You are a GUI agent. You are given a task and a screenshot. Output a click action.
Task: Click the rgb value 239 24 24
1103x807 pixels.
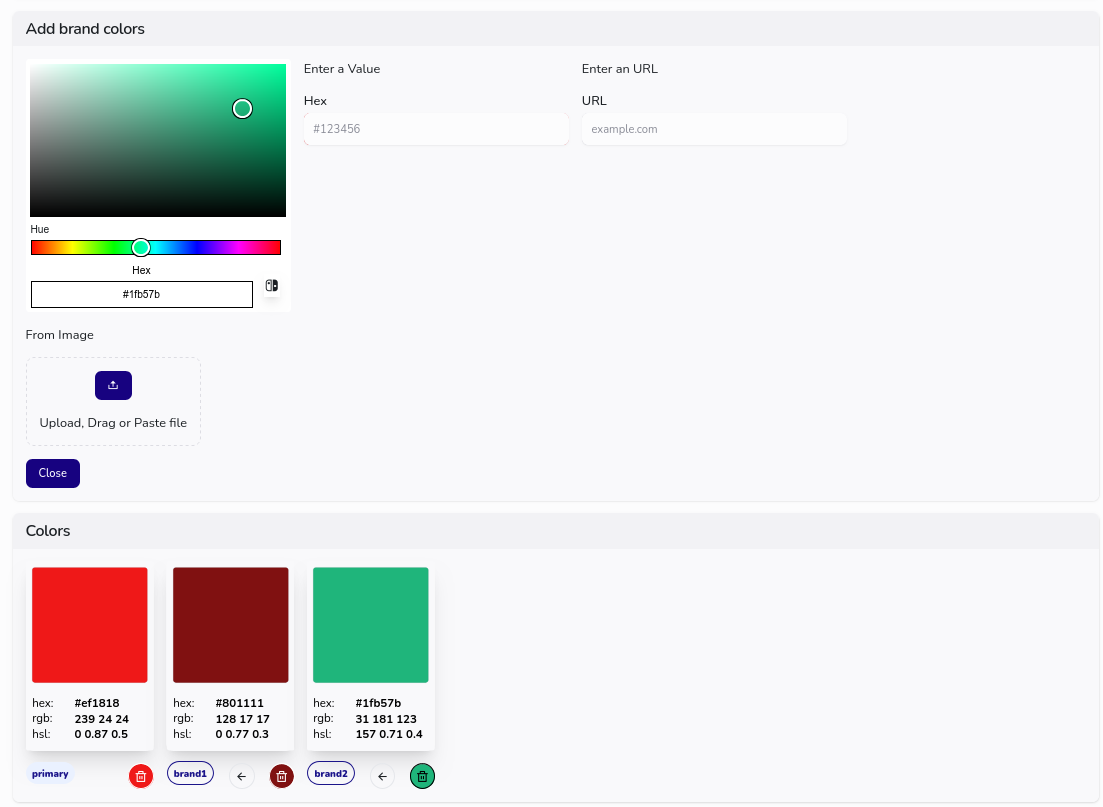(x=101, y=719)
